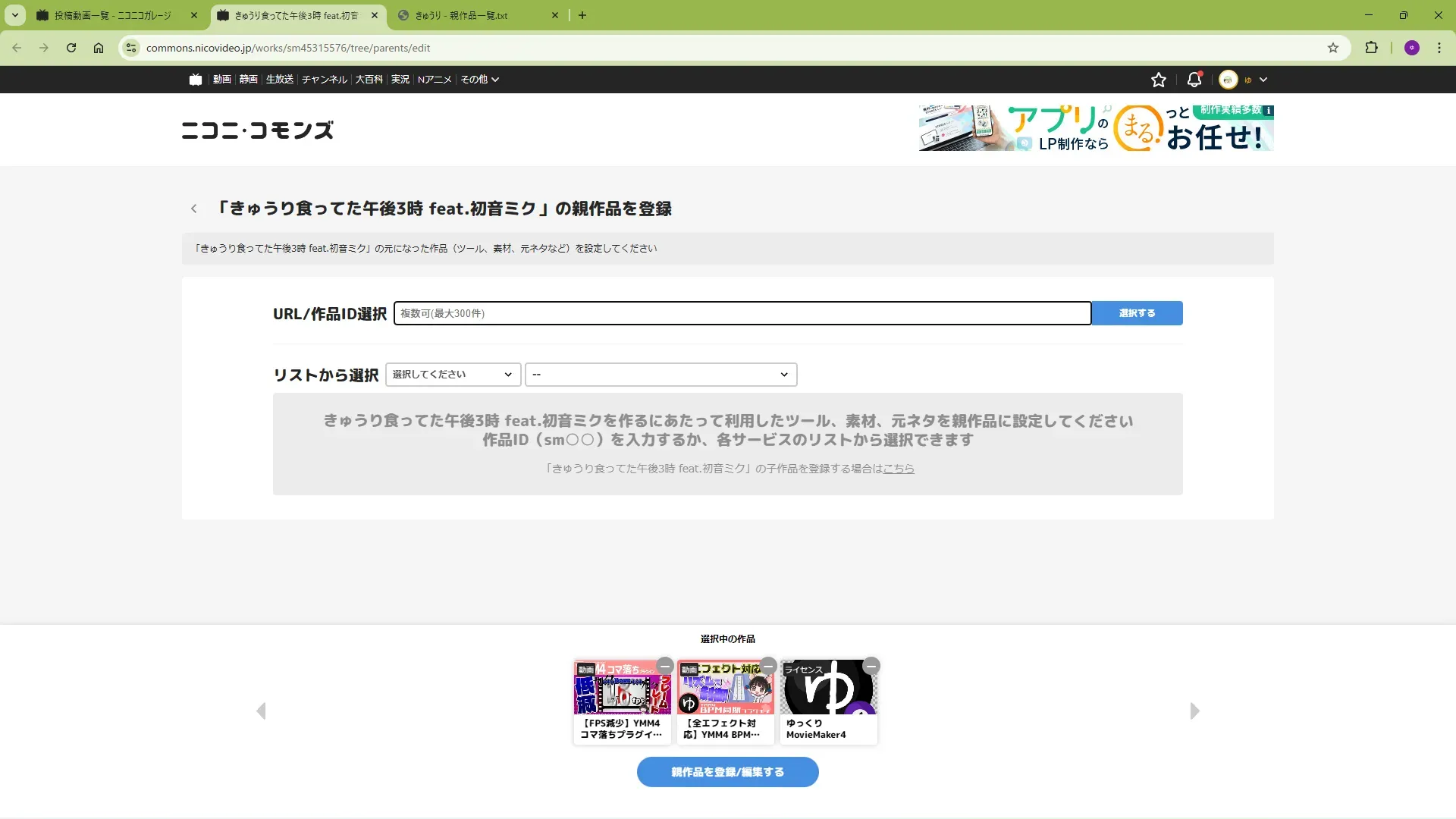Go back using the page title chevron
1456x819 pixels.
click(x=194, y=209)
